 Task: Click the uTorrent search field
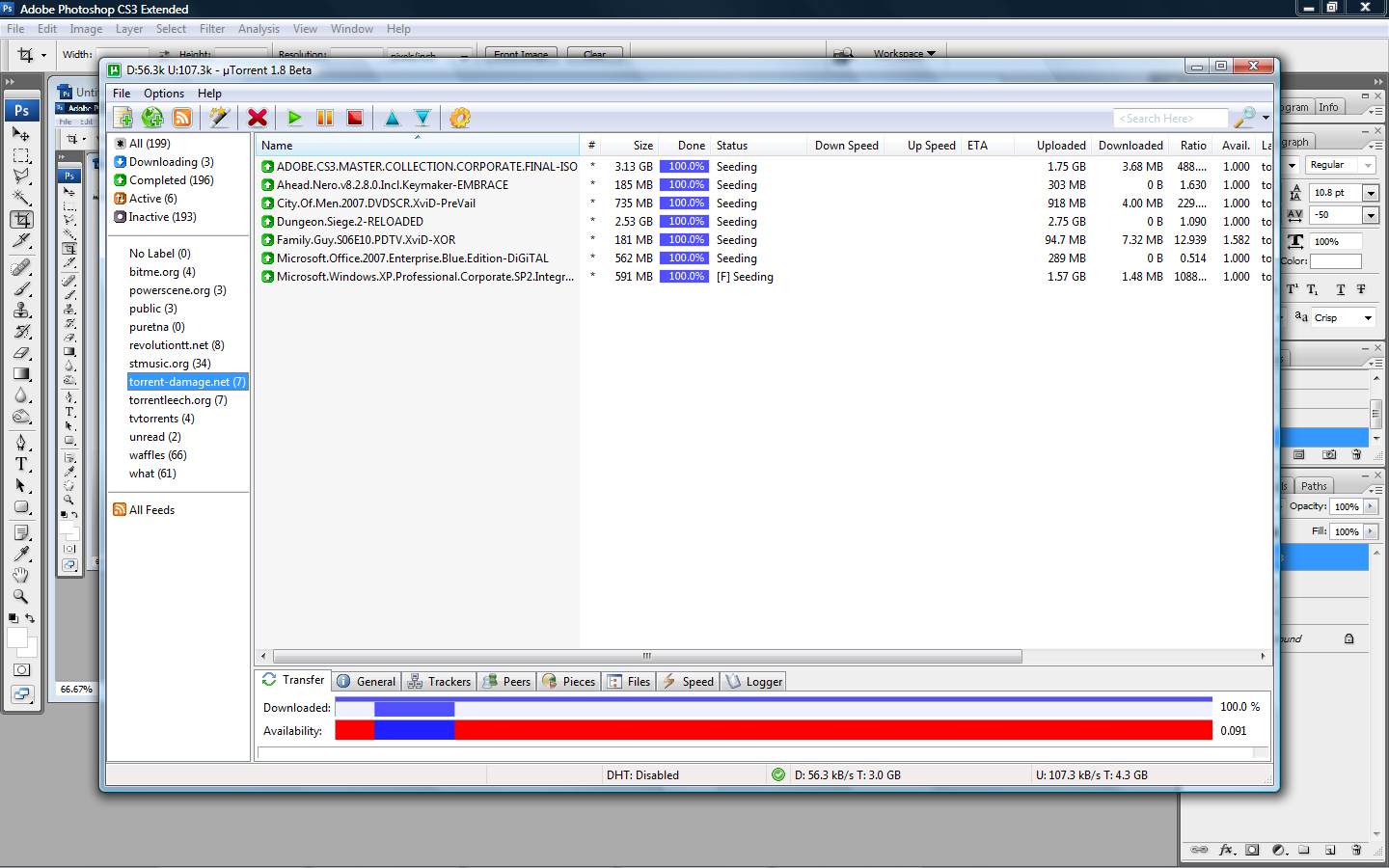click(x=1171, y=119)
